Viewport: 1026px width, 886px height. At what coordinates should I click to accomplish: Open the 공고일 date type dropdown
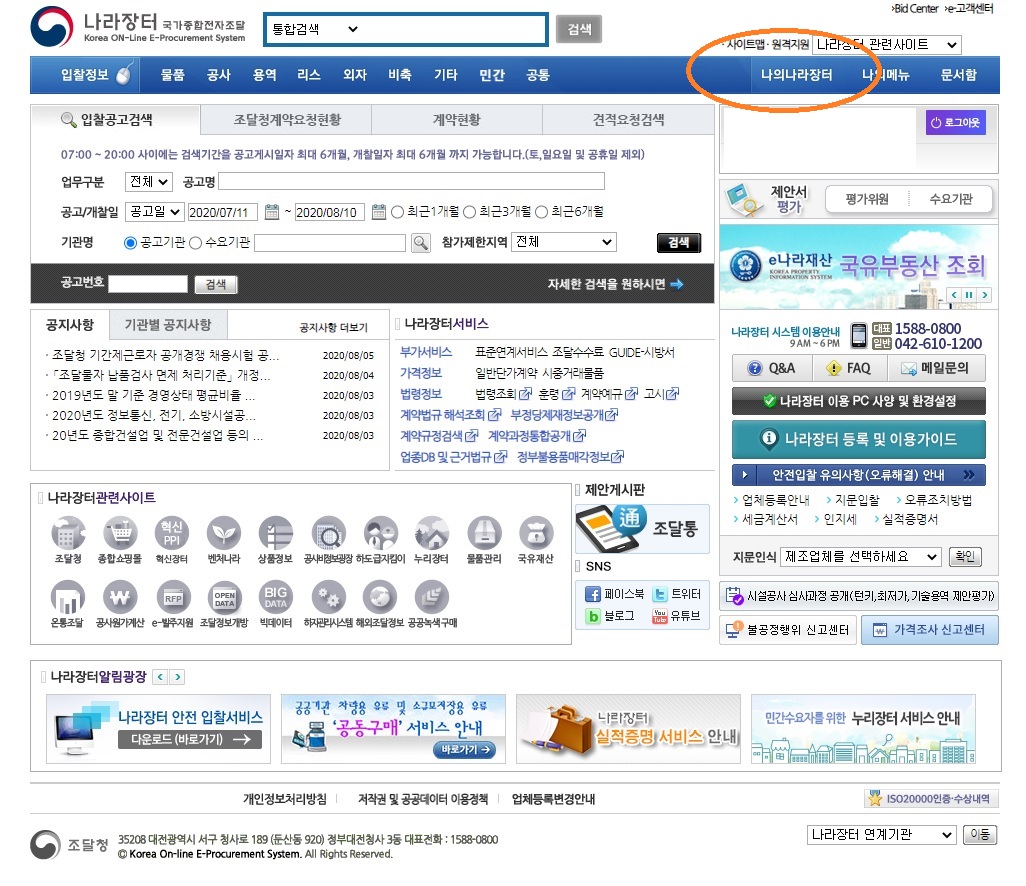(154, 211)
